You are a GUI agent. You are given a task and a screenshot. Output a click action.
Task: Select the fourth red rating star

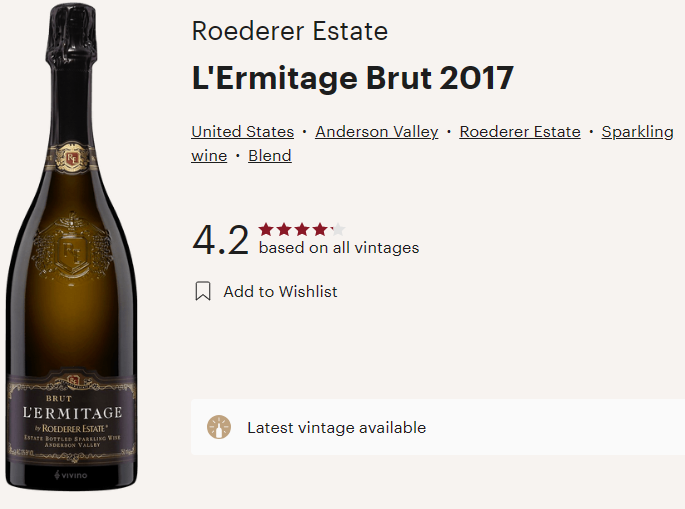[320, 229]
